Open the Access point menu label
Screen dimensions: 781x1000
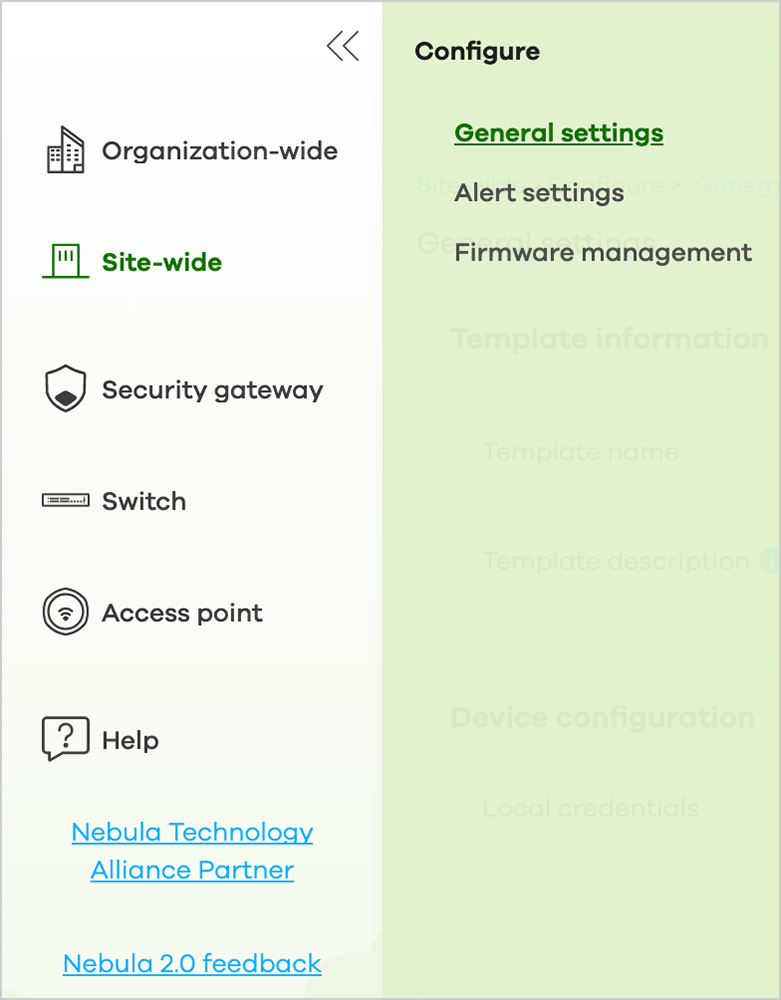point(182,613)
